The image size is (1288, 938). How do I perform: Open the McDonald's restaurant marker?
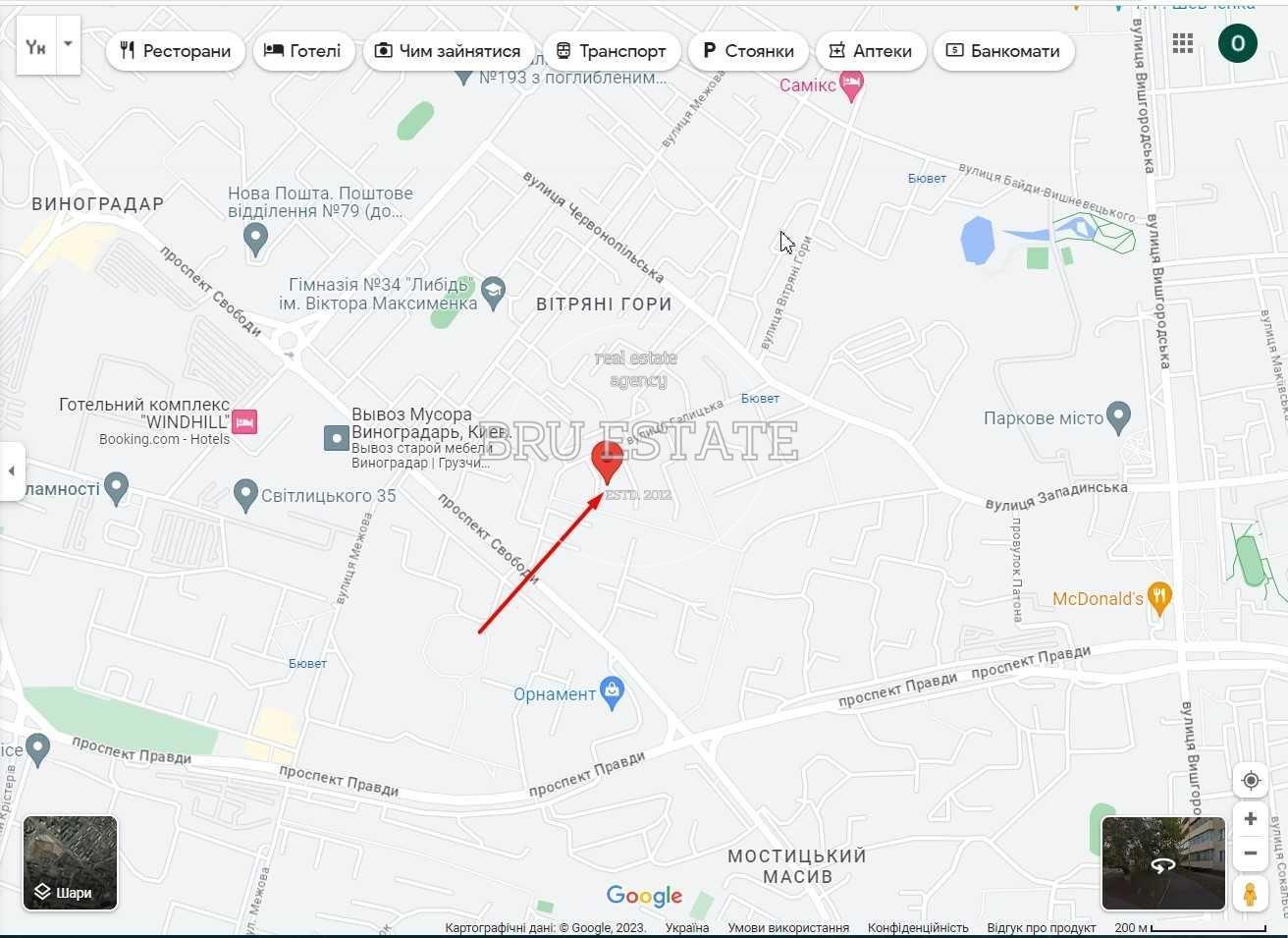click(1160, 598)
